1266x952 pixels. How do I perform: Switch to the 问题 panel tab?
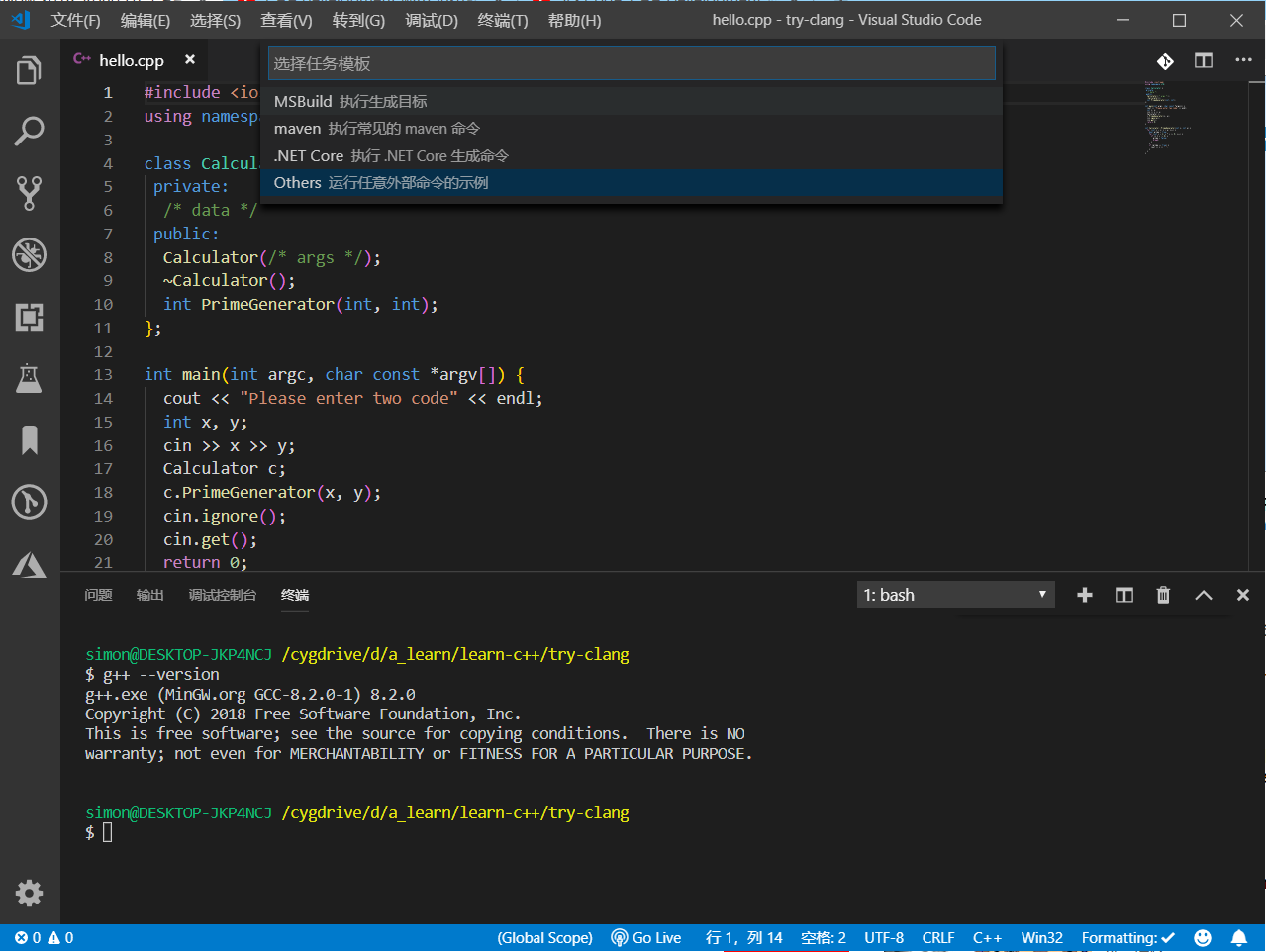click(x=98, y=595)
